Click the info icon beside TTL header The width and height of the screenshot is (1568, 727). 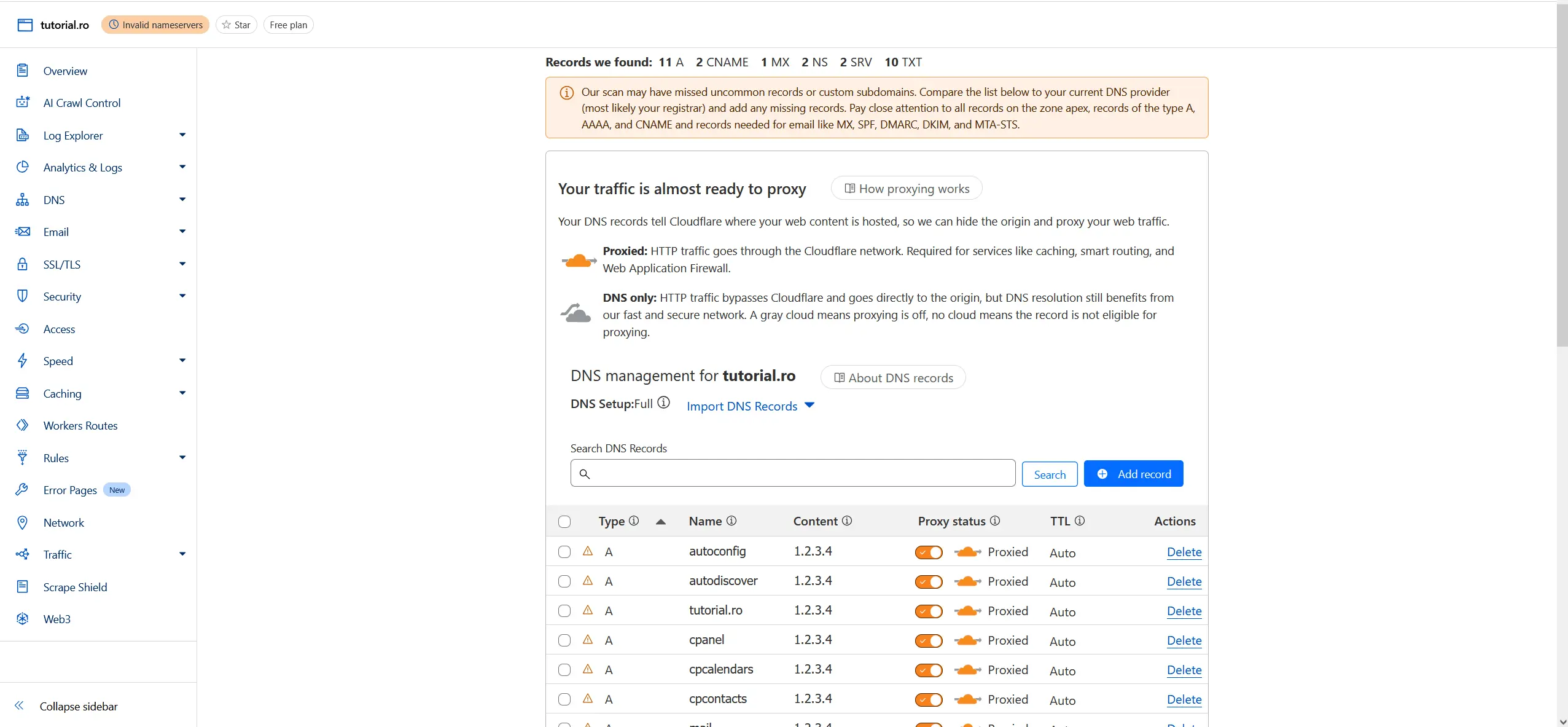1080,521
